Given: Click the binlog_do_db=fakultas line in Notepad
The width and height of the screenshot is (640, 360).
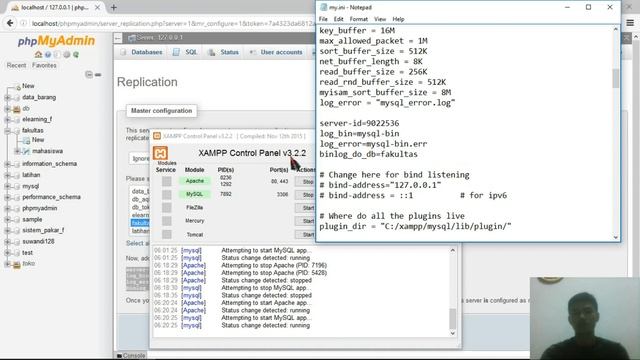Looking at the screenshot, I should 368,154.
